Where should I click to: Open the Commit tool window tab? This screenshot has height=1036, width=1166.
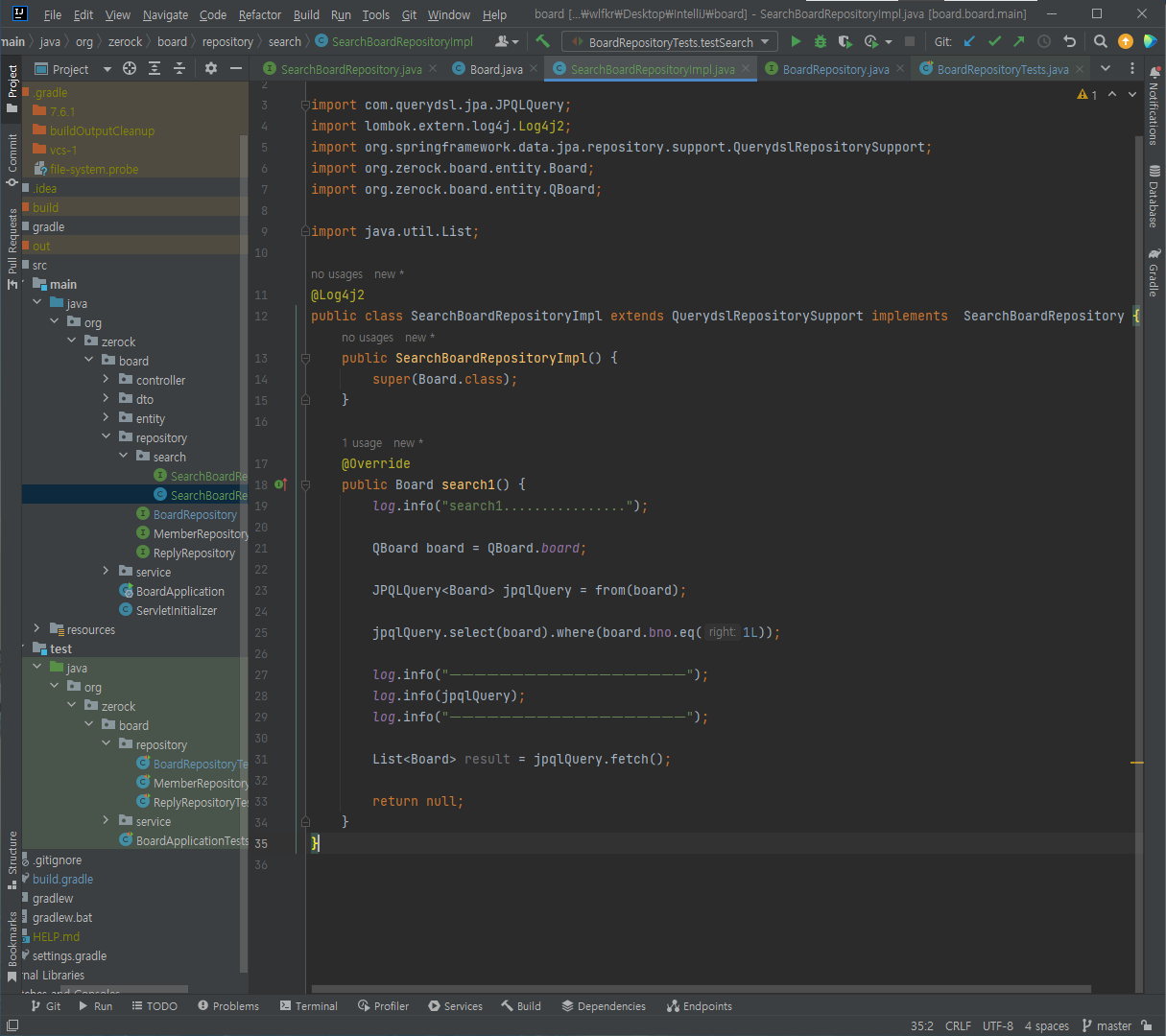point(12,159)
